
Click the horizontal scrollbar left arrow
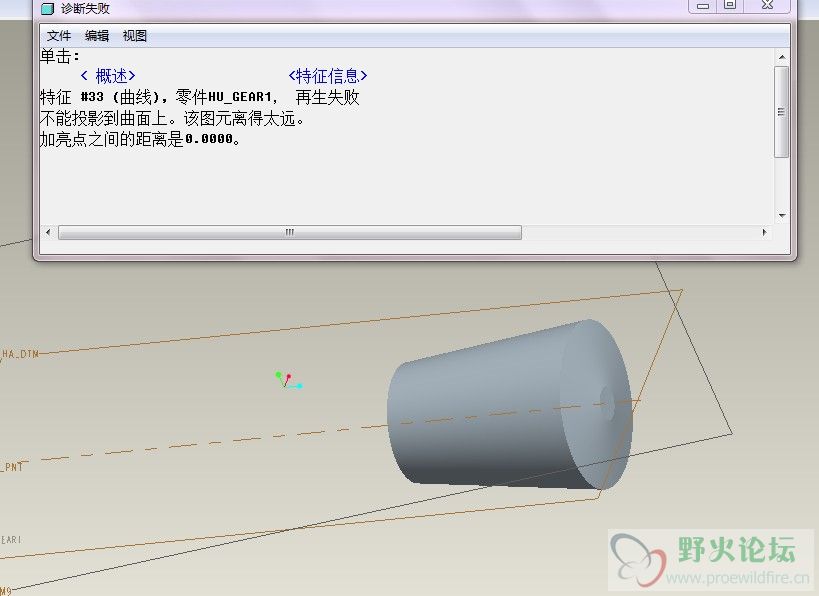[48, 232]
